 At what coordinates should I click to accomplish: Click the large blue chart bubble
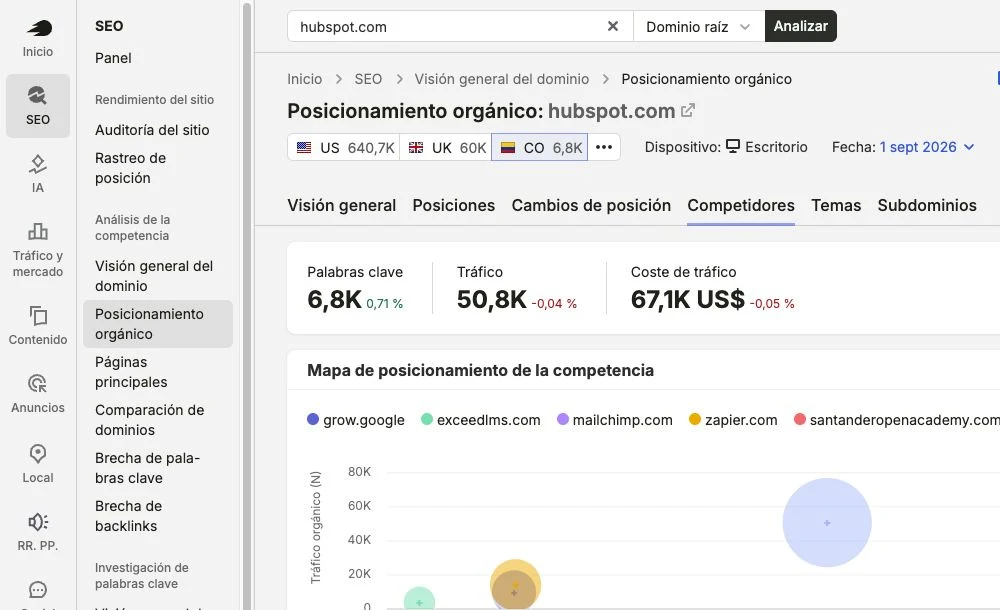point(827,523)
